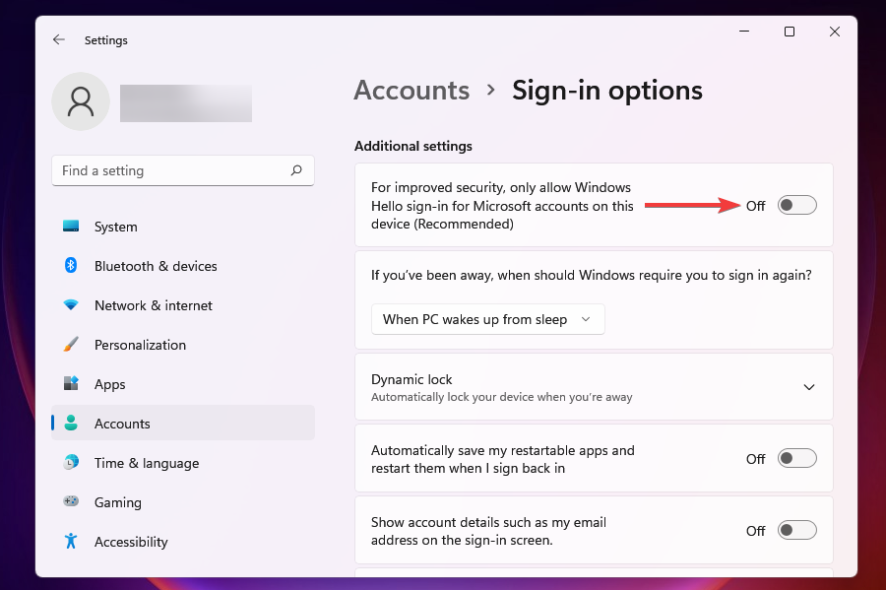Select the System section icon

pyautogui.click(x=71, y=227)
